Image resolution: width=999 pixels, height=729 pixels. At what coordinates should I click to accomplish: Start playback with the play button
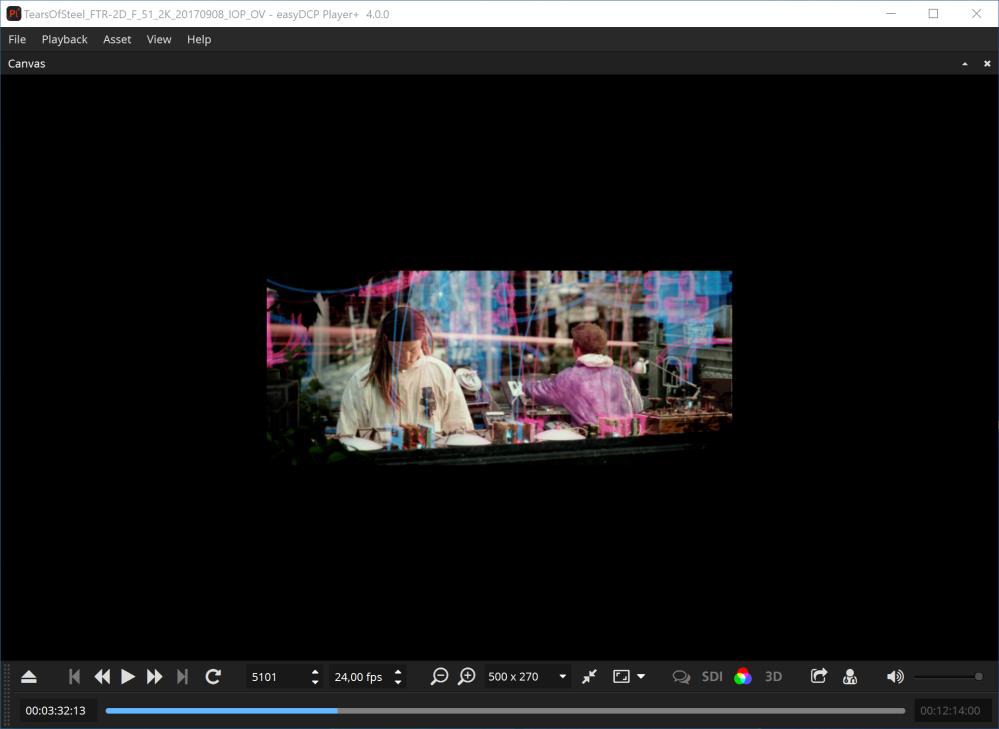point(128,677)
